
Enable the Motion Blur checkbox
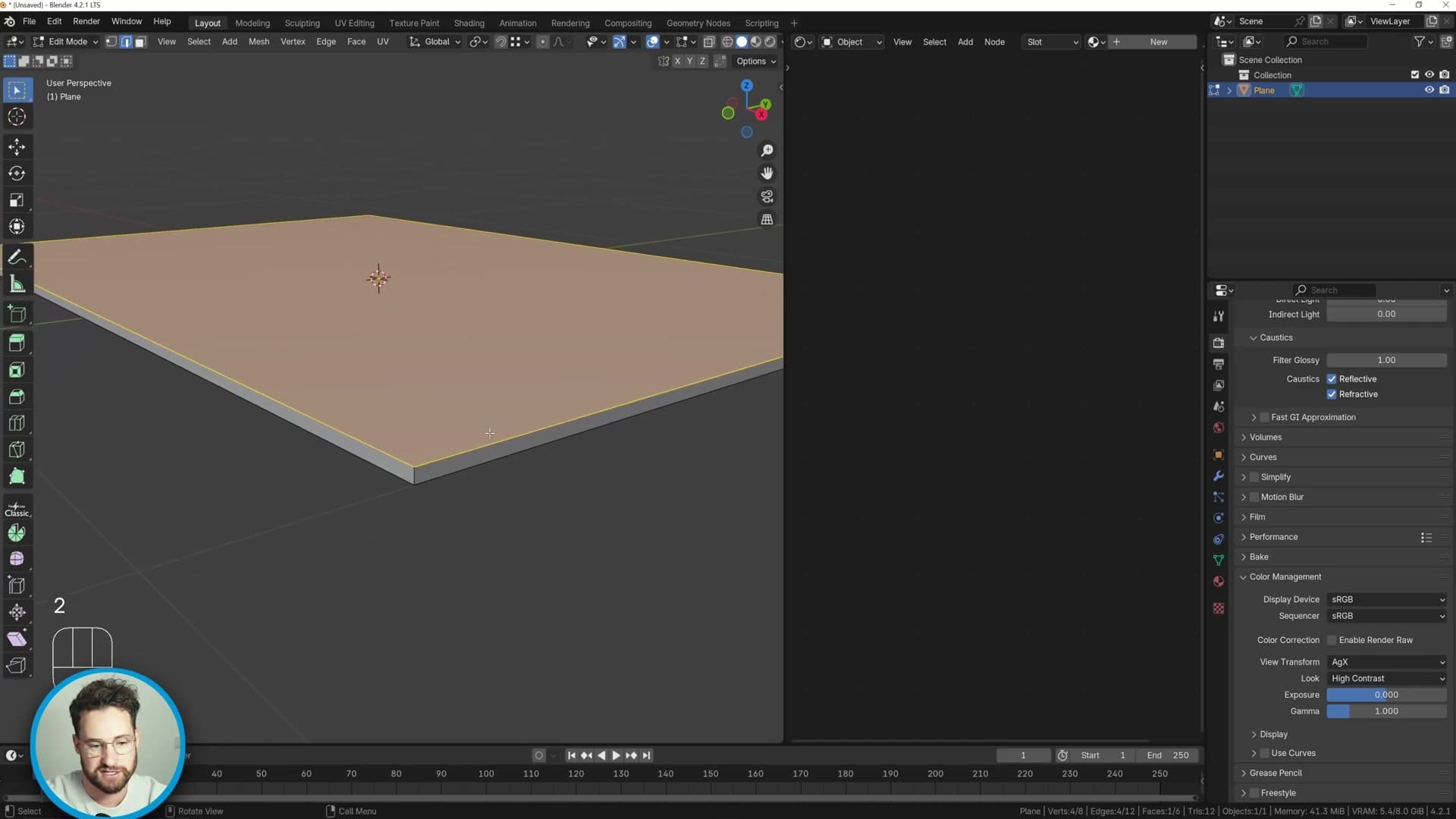click(1254, 497)
